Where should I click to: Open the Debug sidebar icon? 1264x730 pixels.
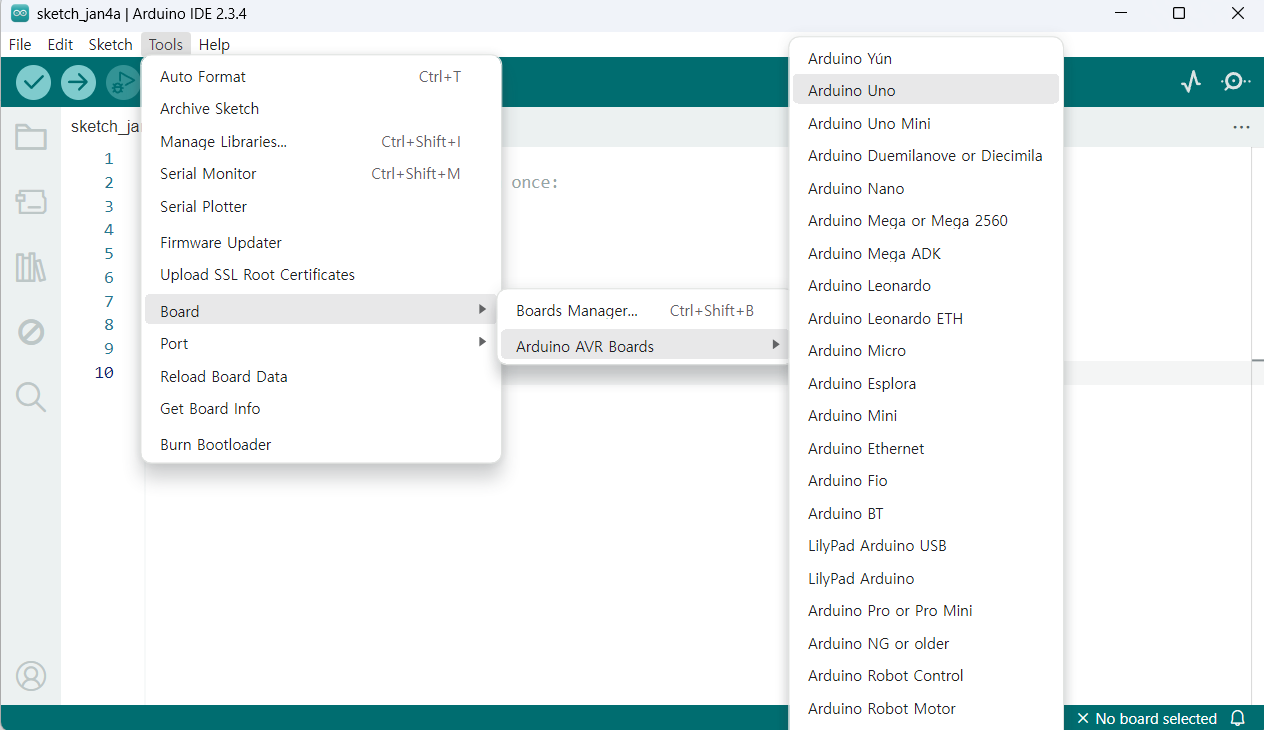coord(31,332)
